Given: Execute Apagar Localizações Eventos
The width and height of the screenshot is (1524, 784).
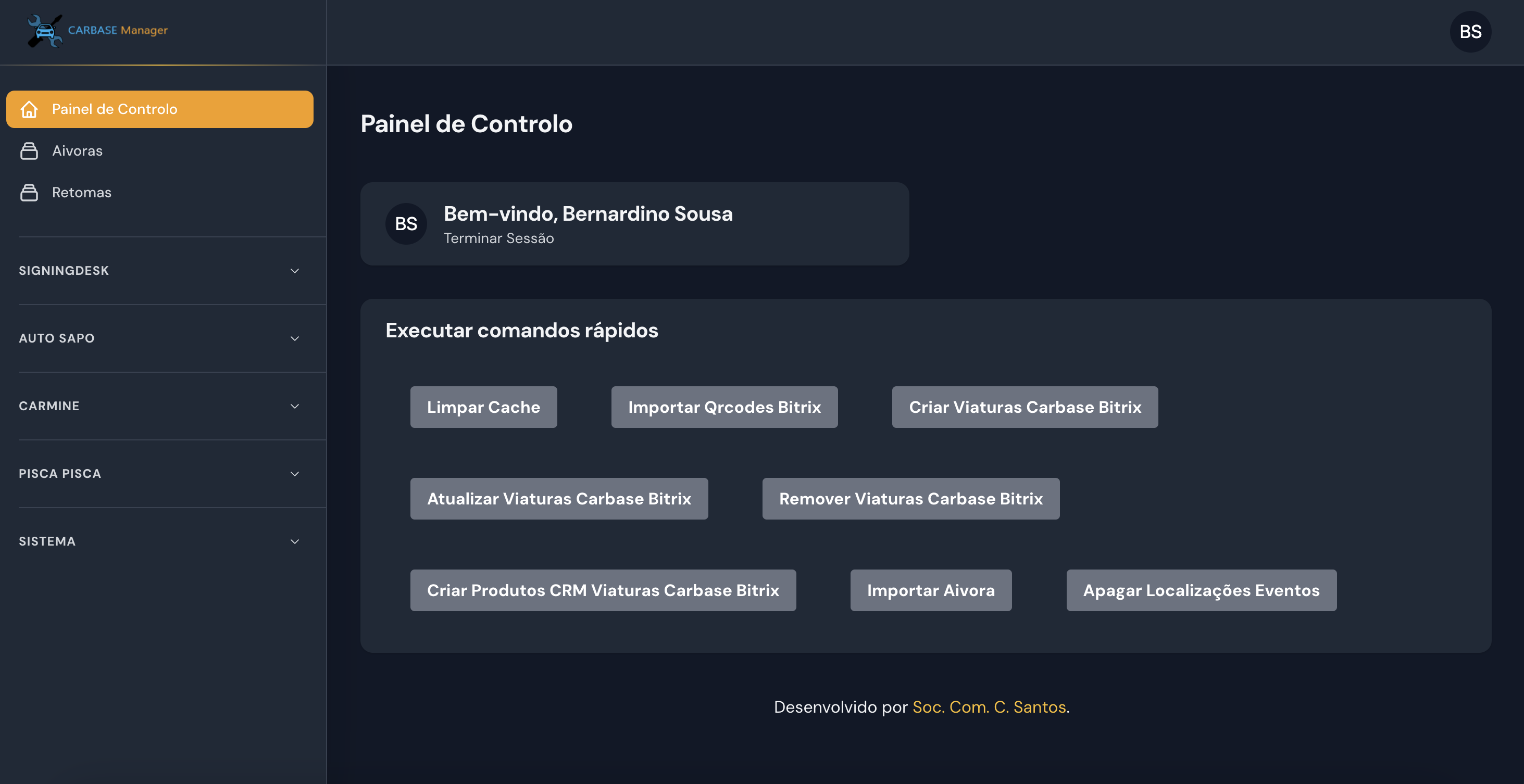Looking at the screenshot, I should (1201, 590).
